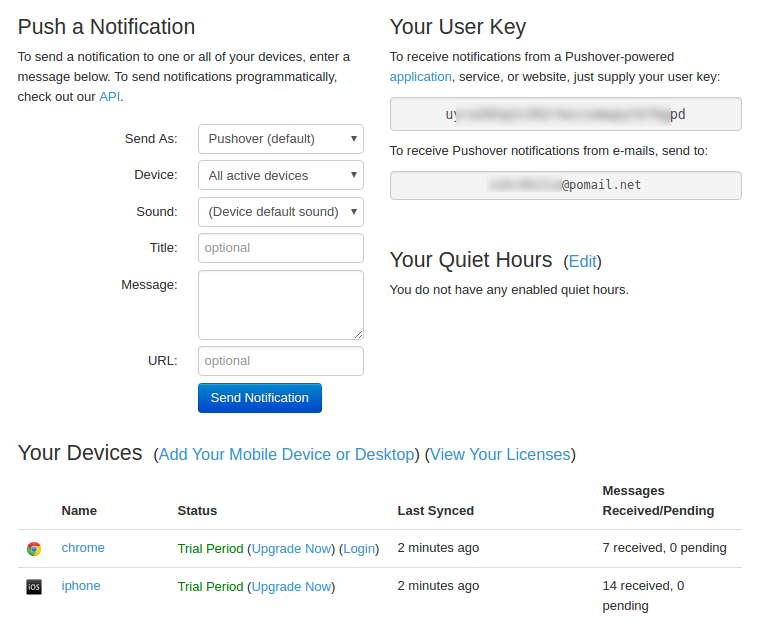Open the iphone device link
761x626 pixels.
pyautogui.click(x=81, y=586)
